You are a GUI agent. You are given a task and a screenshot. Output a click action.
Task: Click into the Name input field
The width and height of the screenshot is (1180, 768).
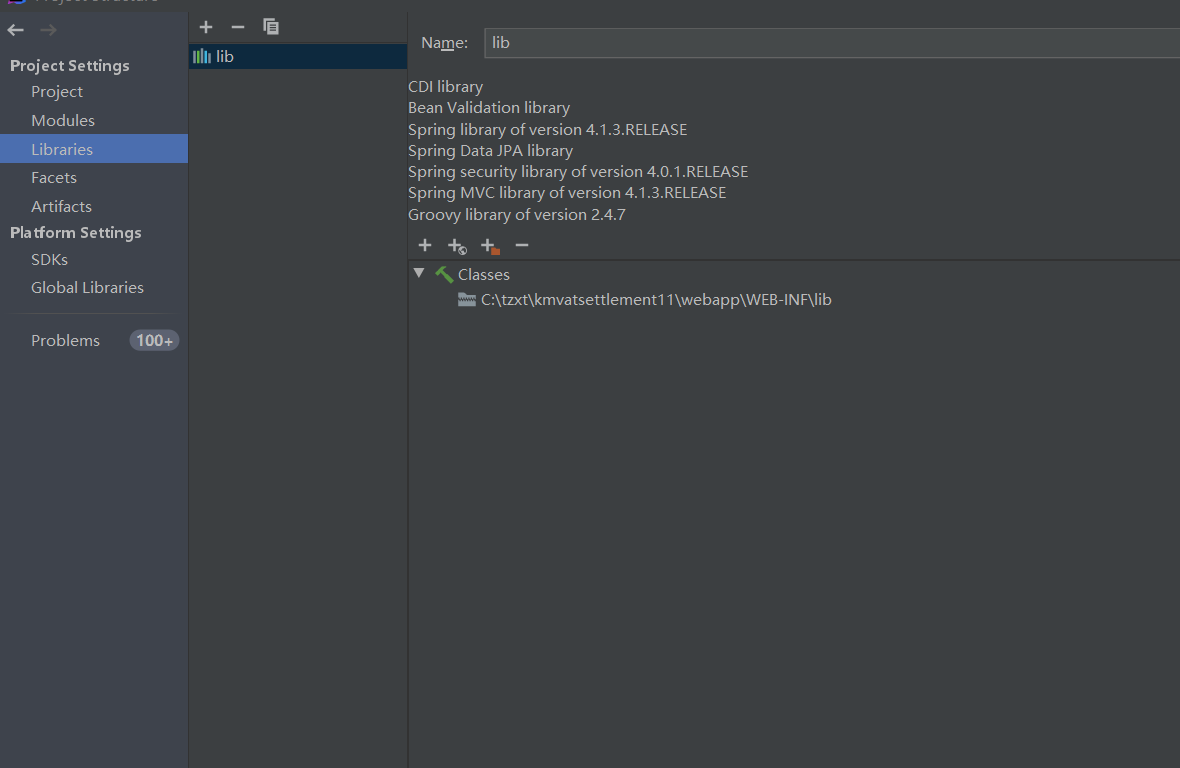click(832, 43)
